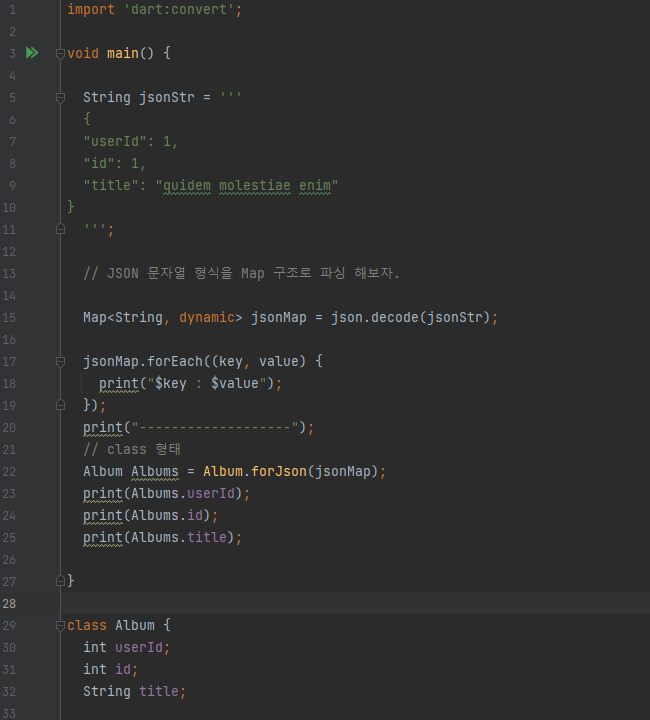The width and height of the screenshot is (650, 720).
Task: Click the fold end marker on line 19
Action: 60,405
